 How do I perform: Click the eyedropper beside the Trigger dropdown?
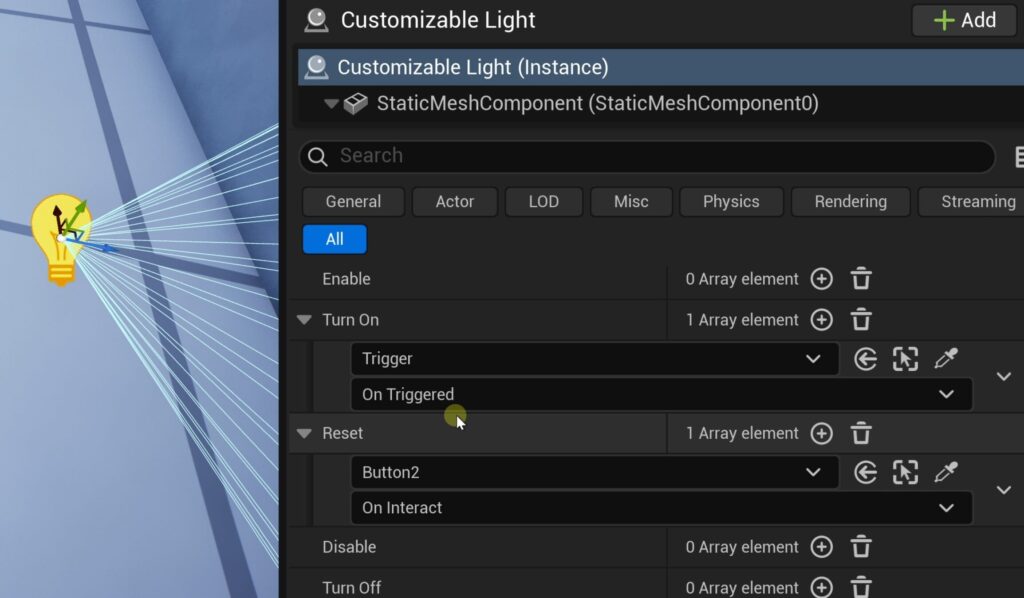[945, 359]
